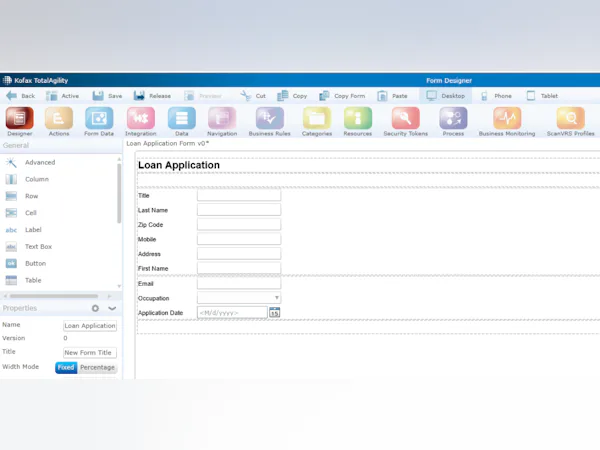Switch to Tablet view
This screenshot has width=600, height=450.
(x=542, y=96)
